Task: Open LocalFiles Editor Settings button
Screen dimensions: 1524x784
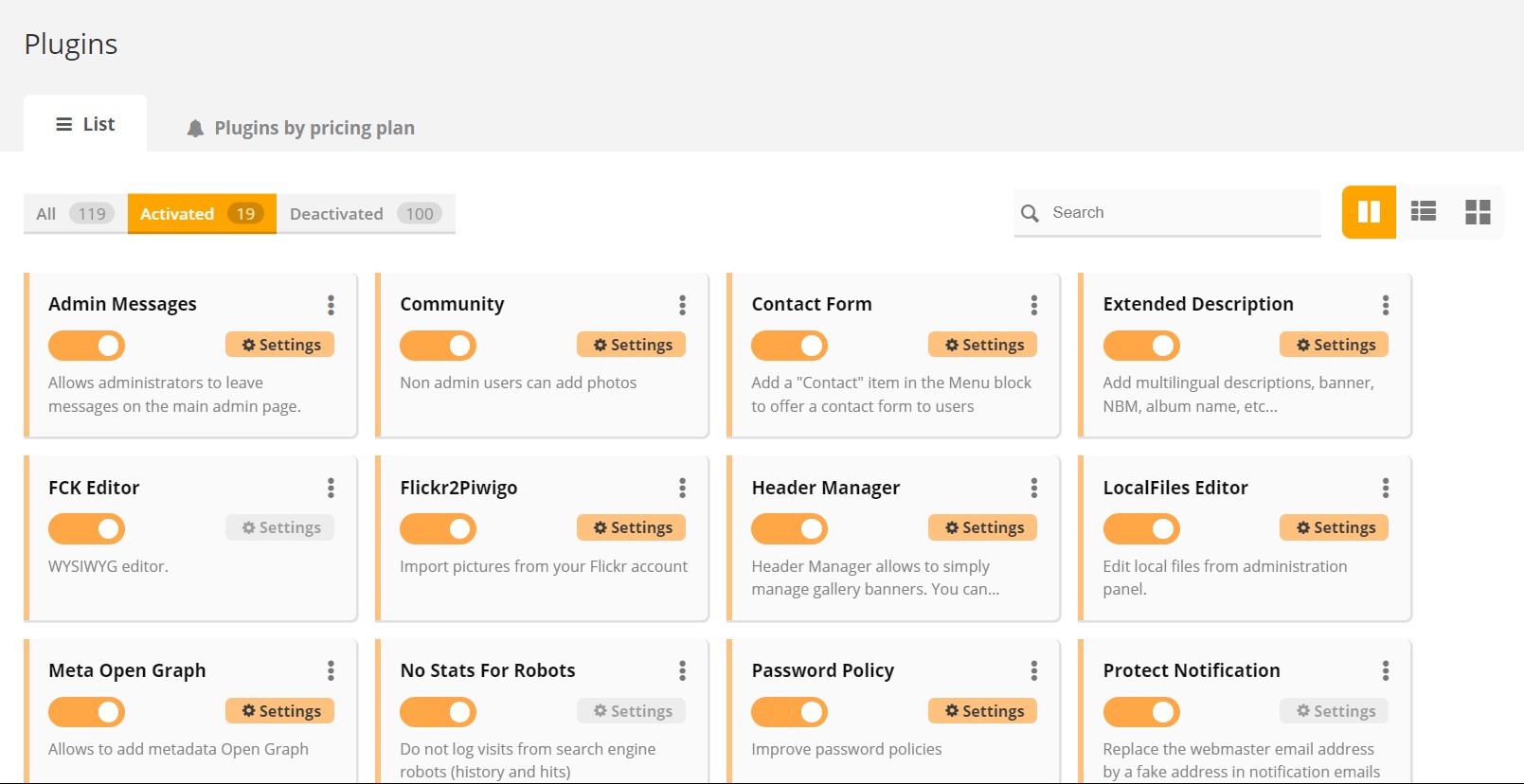Action: click(x=1335, y=527)
